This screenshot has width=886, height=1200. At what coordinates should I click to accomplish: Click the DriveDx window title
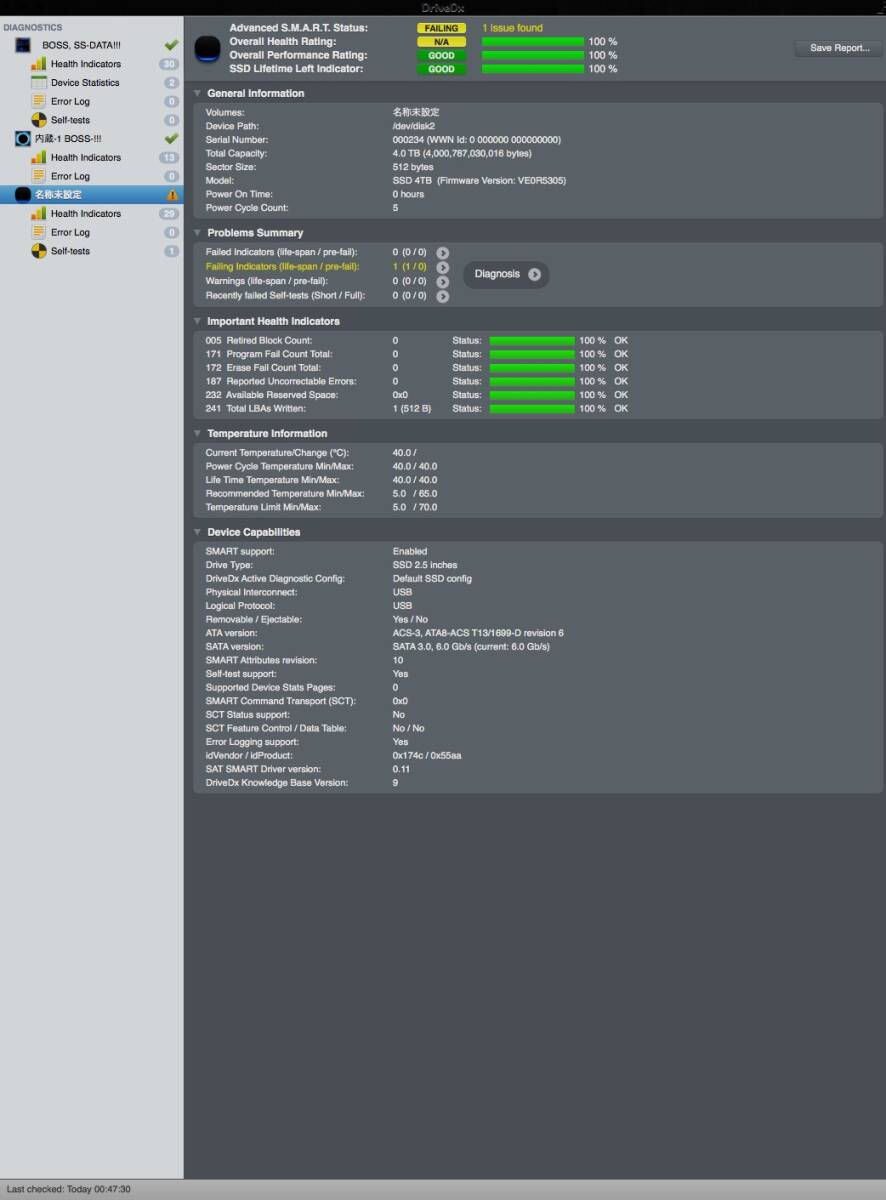click(x=443, y=8)
